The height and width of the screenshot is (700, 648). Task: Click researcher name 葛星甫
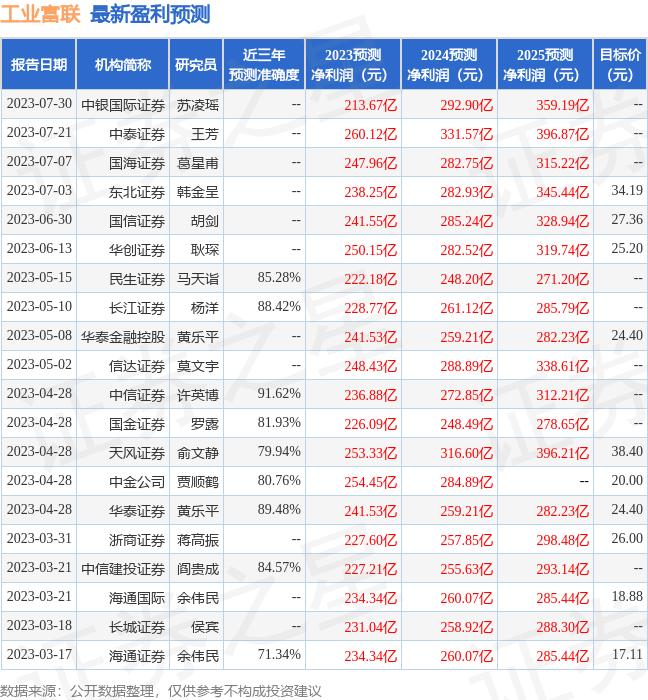198,163
